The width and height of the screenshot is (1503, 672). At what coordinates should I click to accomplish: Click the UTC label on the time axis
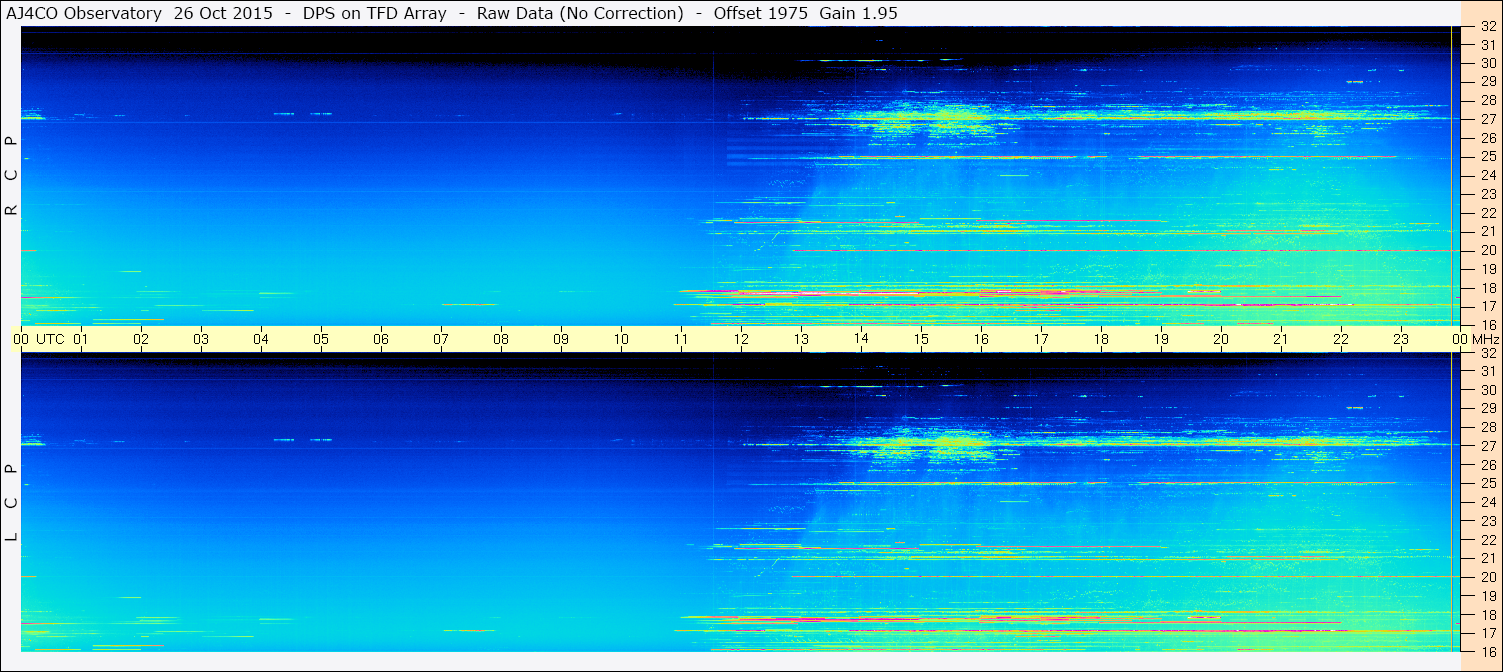50,339
